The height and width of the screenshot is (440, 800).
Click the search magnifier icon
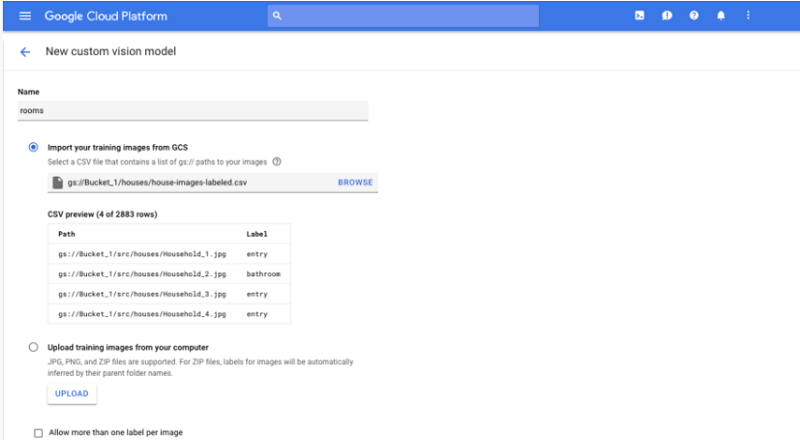point(277,16)
